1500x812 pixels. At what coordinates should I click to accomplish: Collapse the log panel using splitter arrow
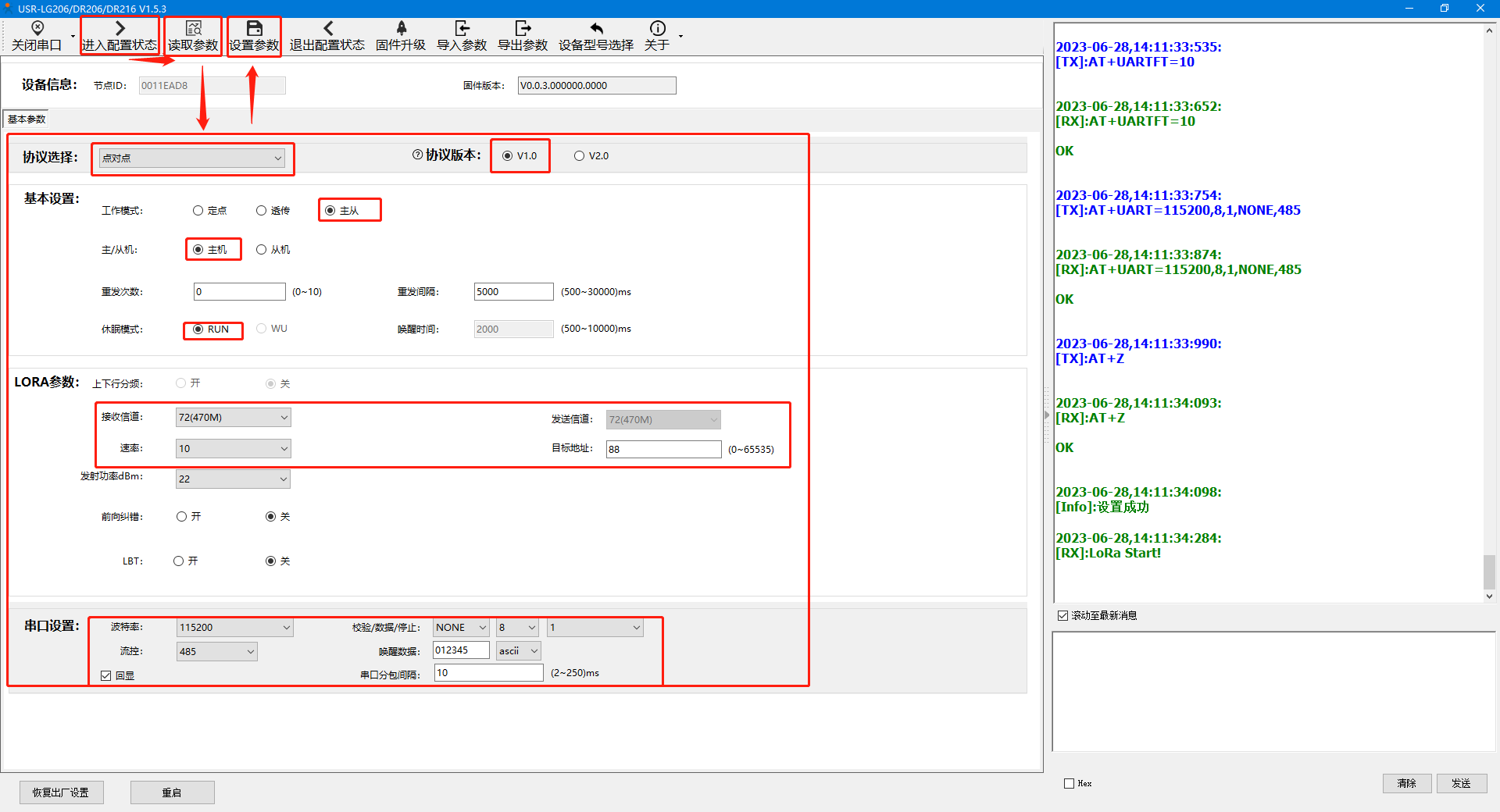point(1047,415)
